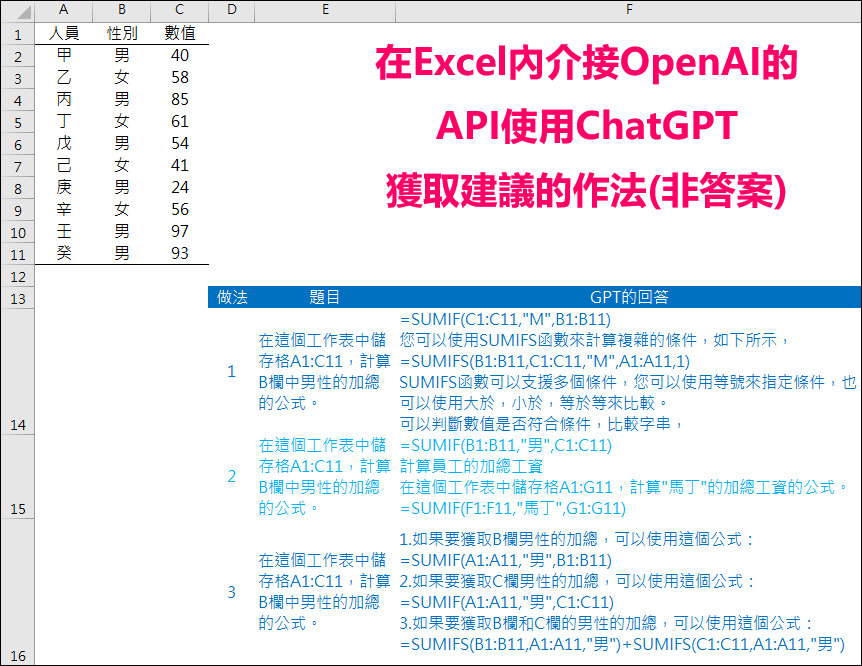
Task: Click the value 58 cell
Action: coord(179,78)
